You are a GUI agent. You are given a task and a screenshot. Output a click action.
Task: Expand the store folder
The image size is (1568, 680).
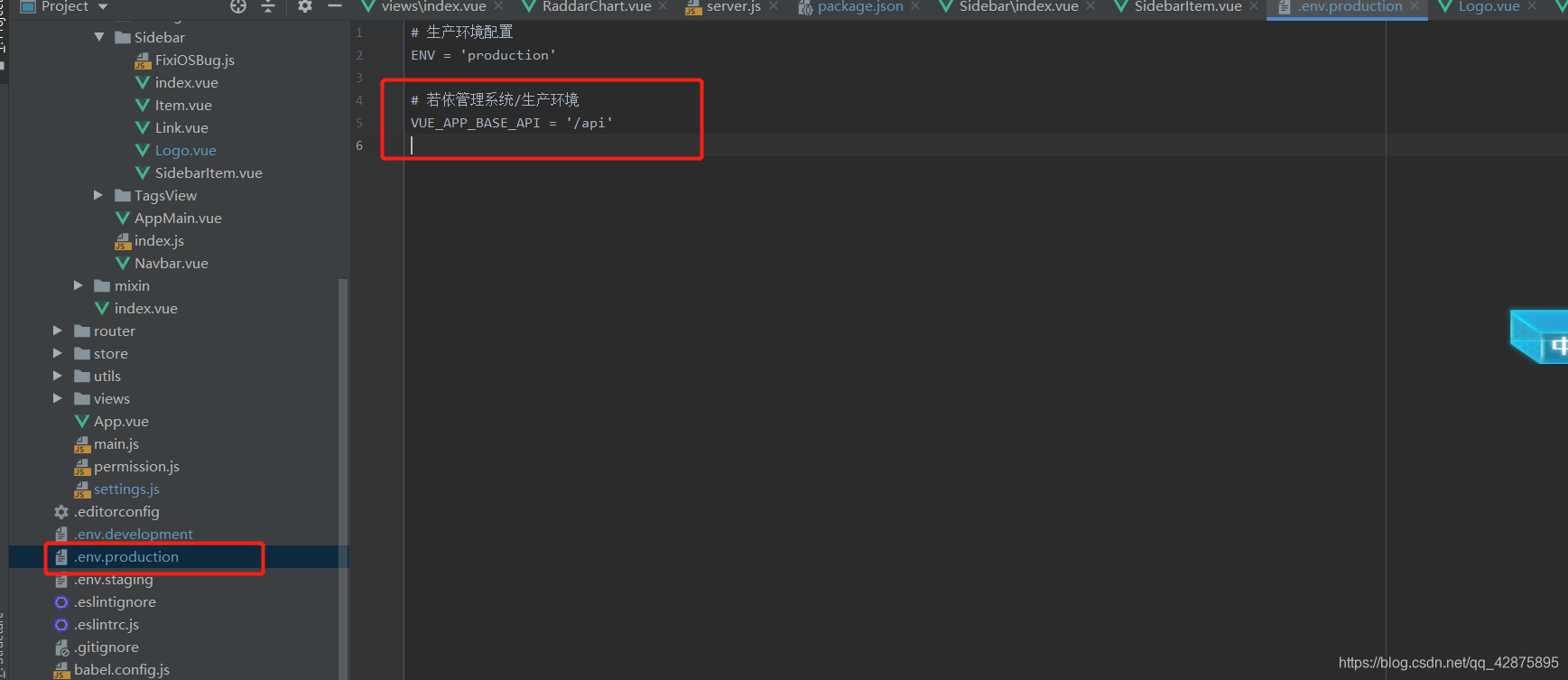58,353
